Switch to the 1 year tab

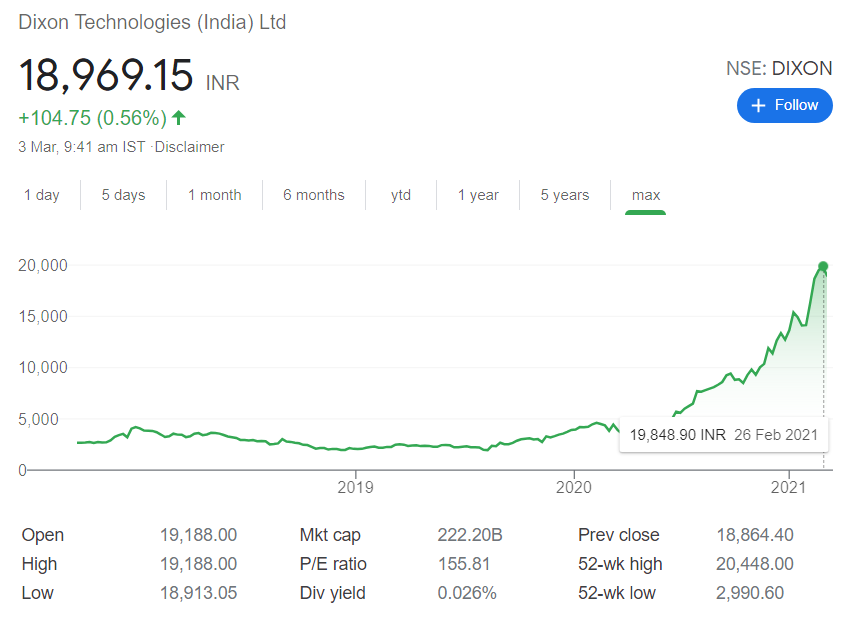(x=478, y=195)
